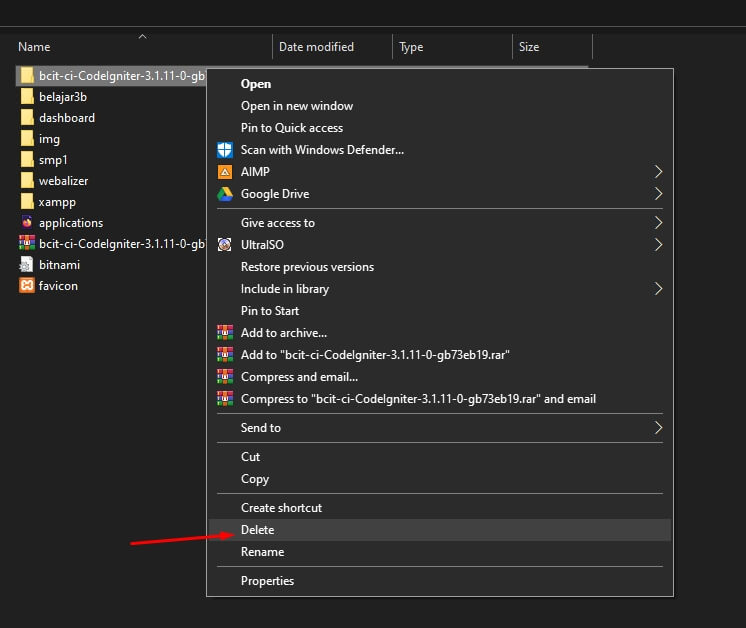The height and width of the screenshot is (628, 746).
Task: Select the XAMPP favicon file icon
Action: click(27, 286)
